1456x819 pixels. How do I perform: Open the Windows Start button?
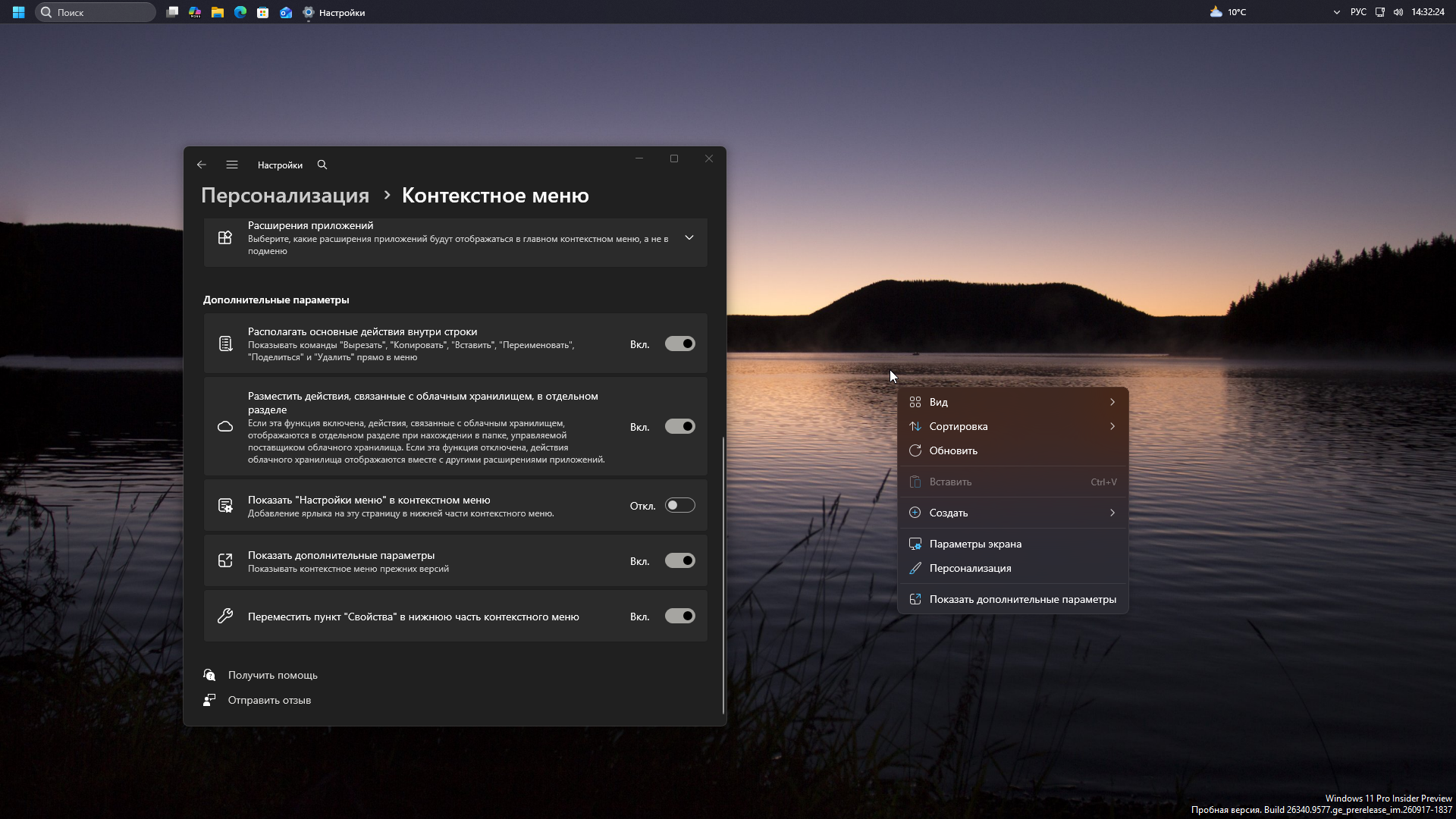(x=18, y=12)
